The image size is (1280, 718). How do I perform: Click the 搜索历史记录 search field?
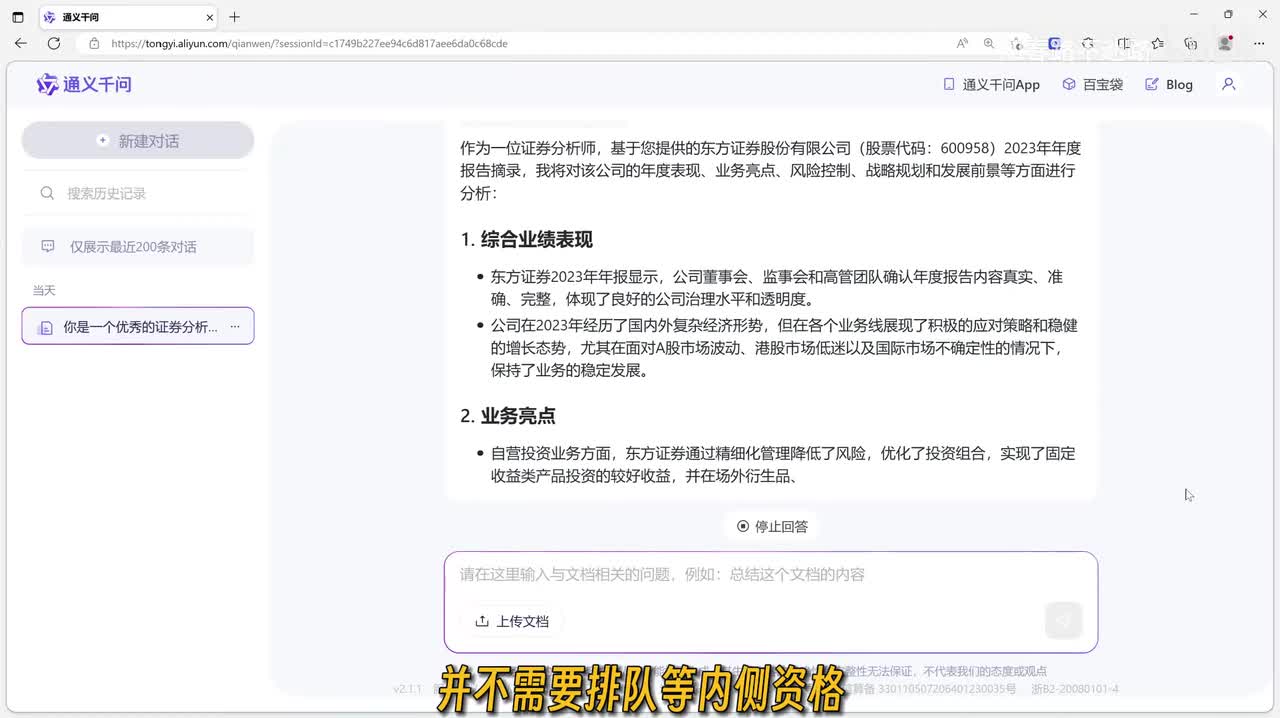(138, 193)
